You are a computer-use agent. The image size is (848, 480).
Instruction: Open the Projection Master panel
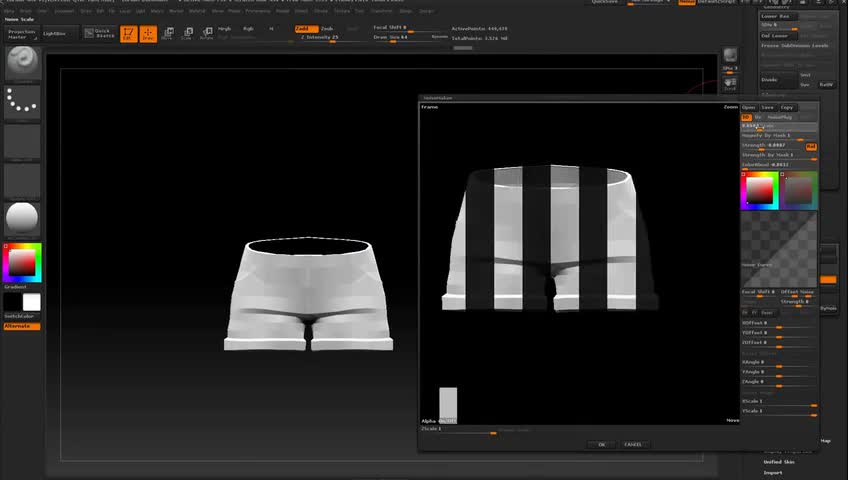(21, 34)
